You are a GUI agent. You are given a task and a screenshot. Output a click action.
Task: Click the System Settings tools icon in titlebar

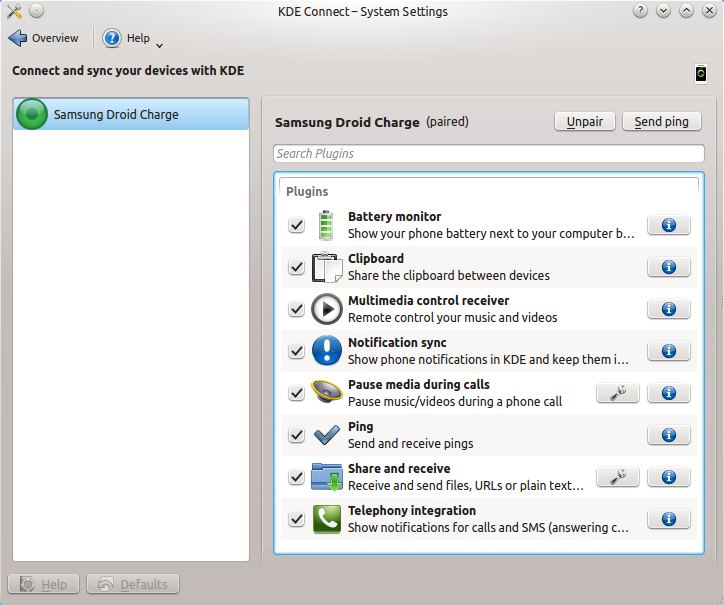pyautogui.click(x=14, y=11)
